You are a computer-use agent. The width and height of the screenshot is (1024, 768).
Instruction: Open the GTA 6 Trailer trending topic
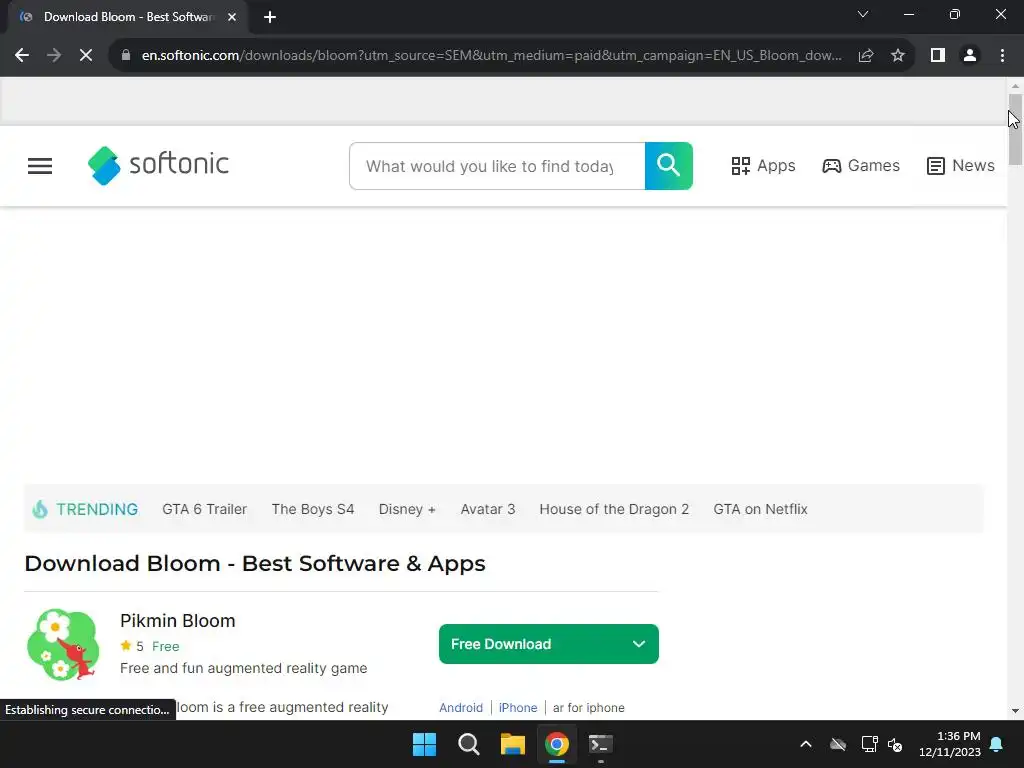point(204,509)
